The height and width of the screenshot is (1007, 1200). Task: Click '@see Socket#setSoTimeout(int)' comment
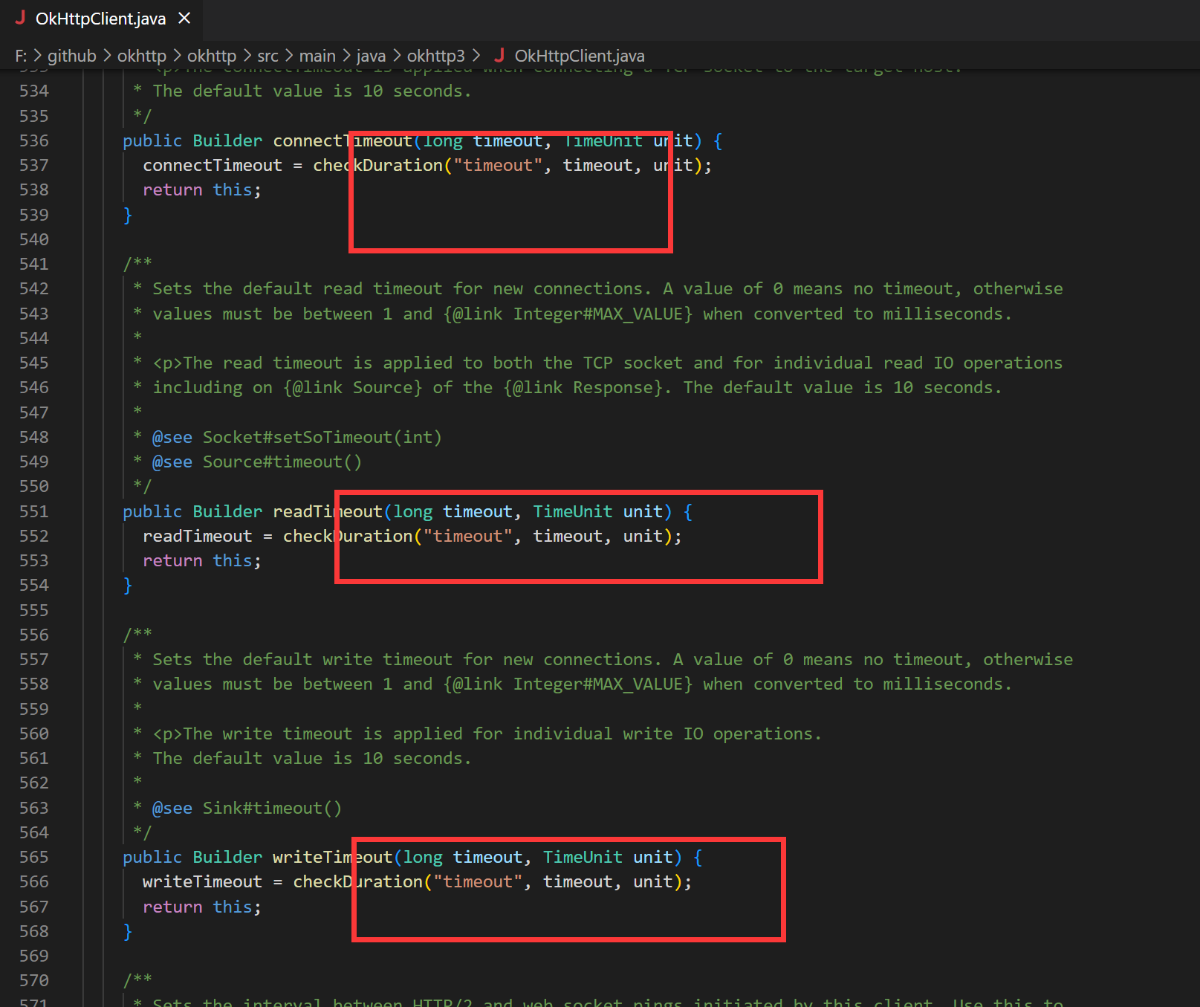tap(297, 437)
